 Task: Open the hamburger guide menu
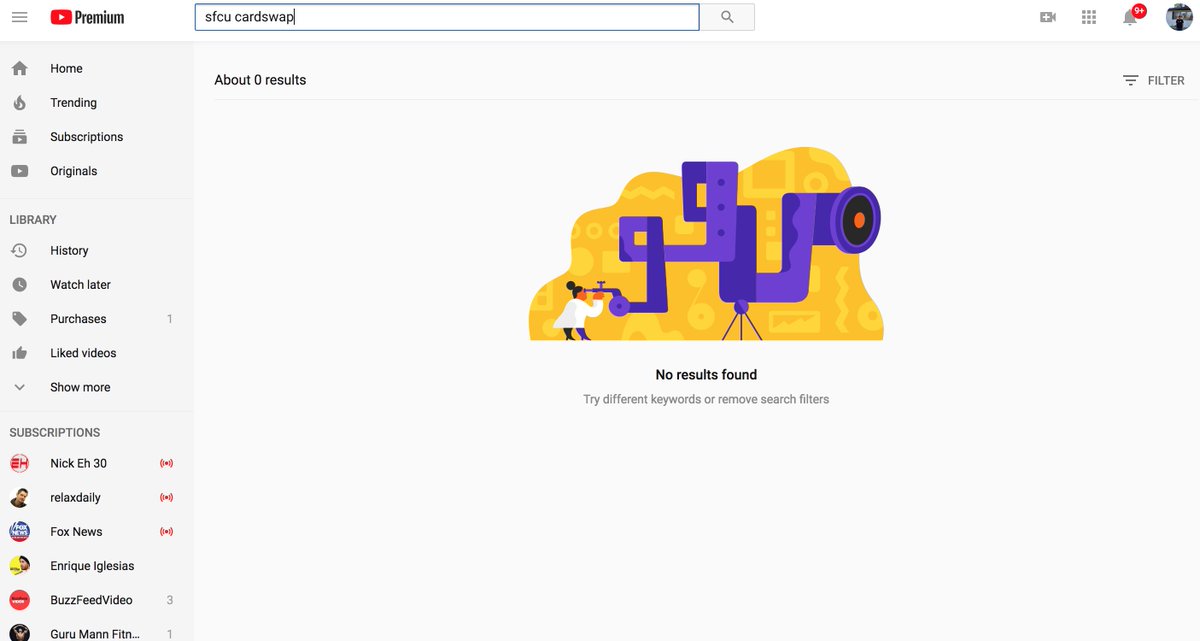(19, 17)
